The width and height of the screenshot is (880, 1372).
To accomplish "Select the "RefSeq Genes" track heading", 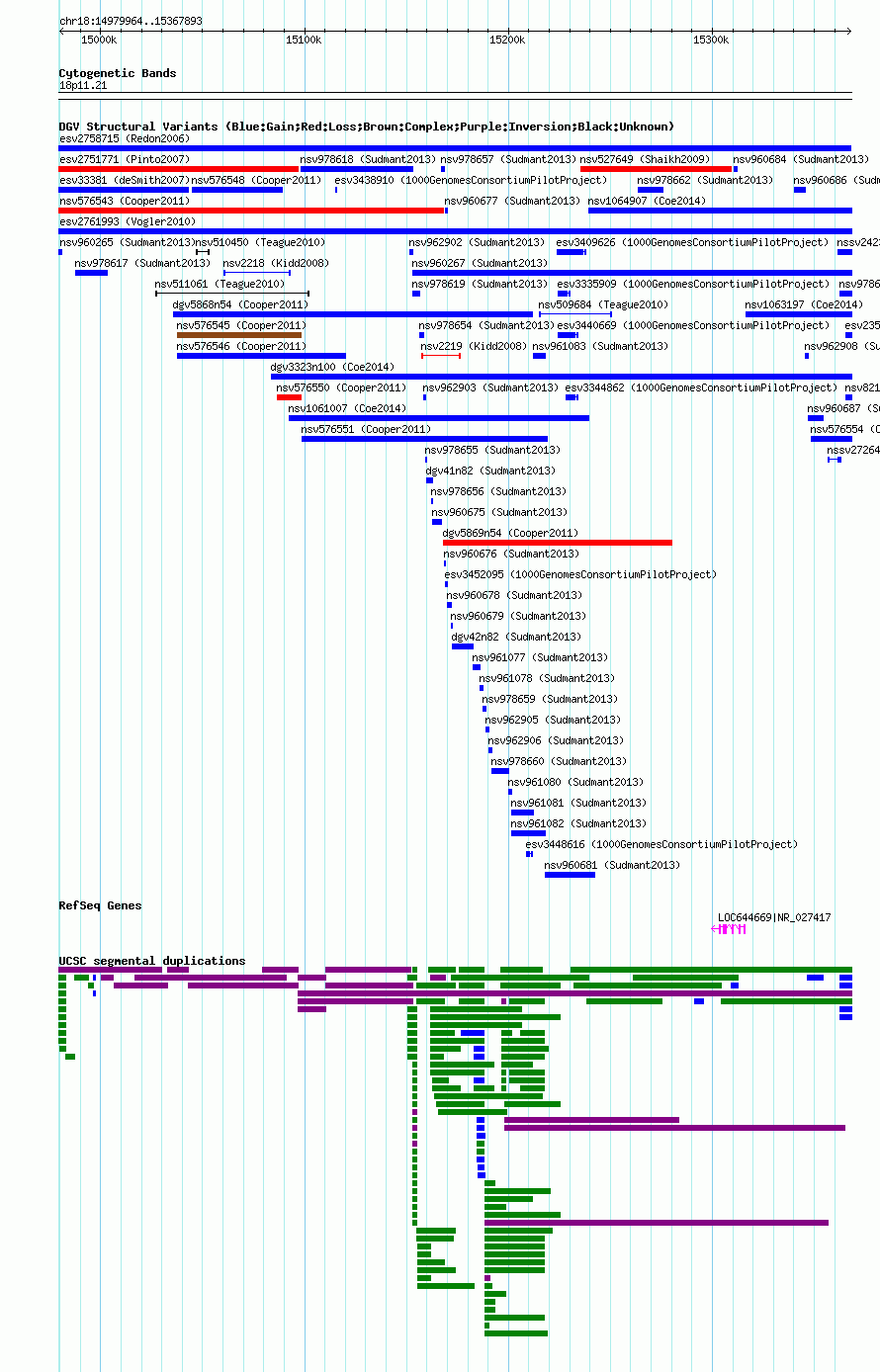I will (100, 905).
